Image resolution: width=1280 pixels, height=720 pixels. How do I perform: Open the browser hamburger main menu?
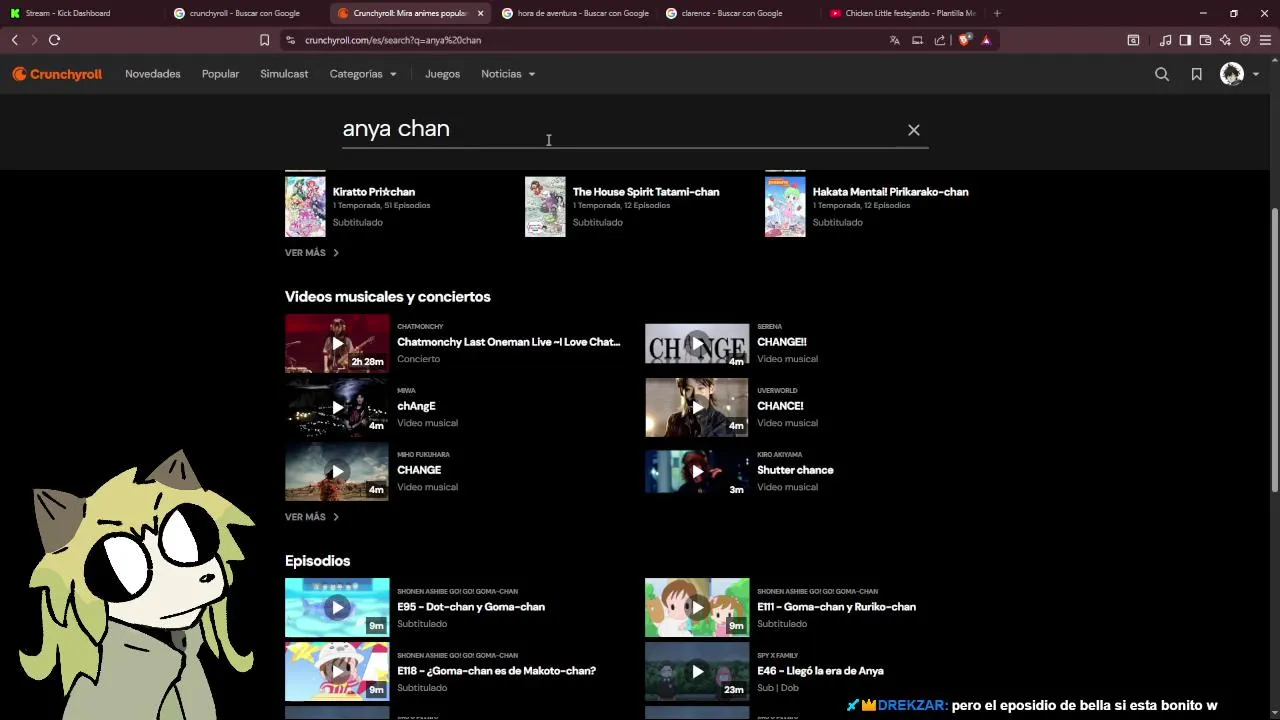click(x=1265, y=40)
